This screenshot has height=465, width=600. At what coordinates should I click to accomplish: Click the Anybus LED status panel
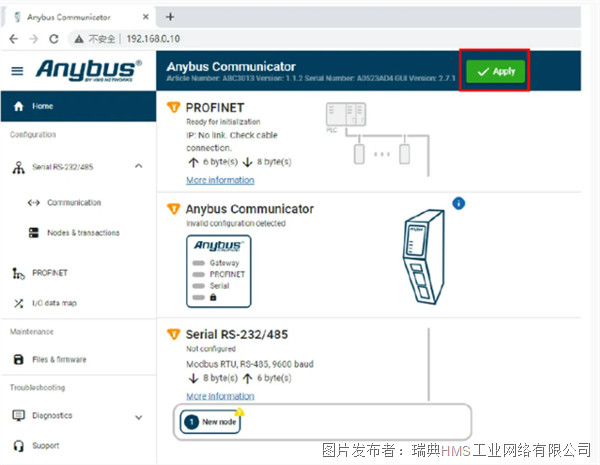[218, 271]
